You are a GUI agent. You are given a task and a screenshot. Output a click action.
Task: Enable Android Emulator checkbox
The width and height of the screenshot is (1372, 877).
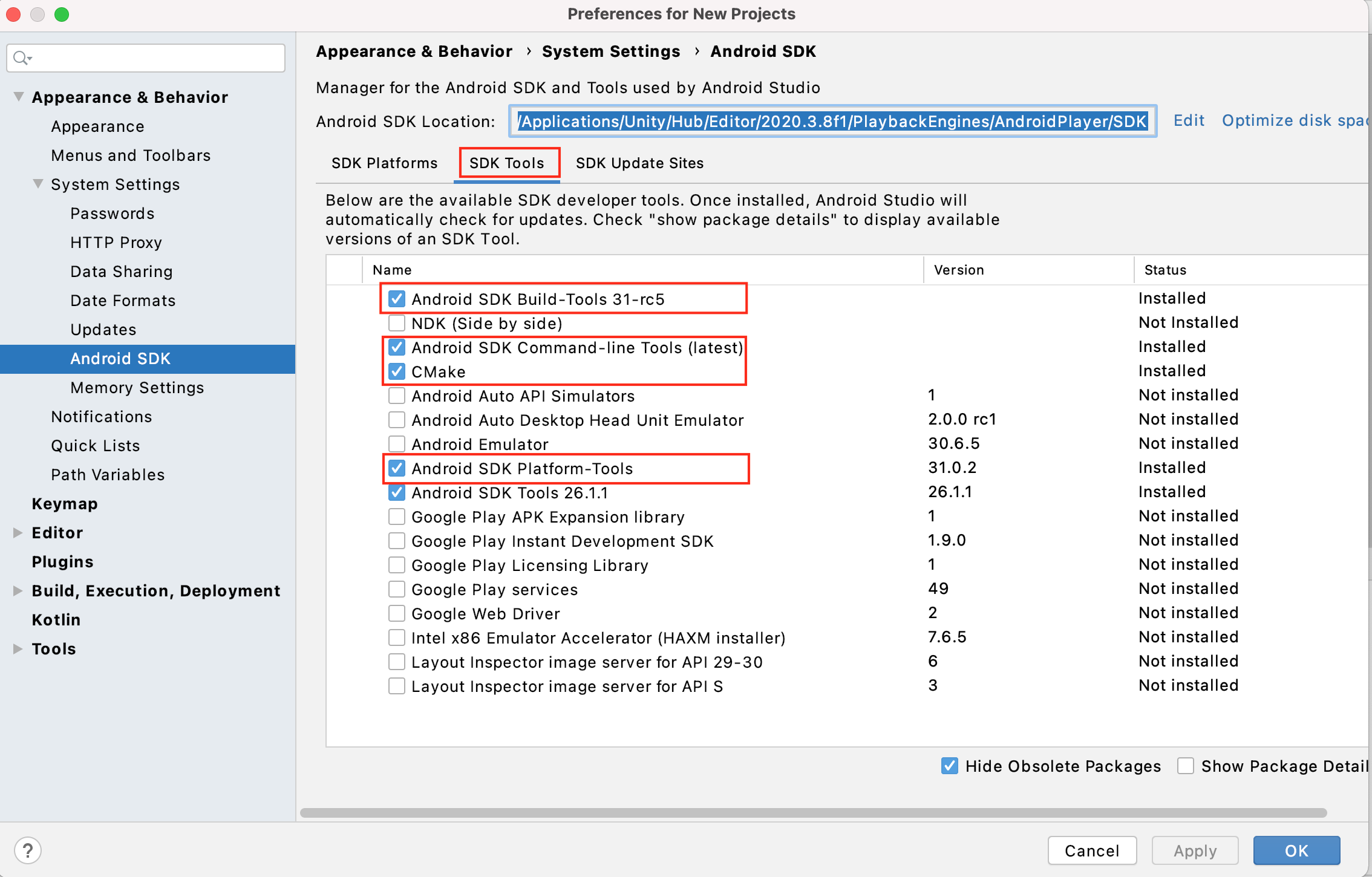397,444
